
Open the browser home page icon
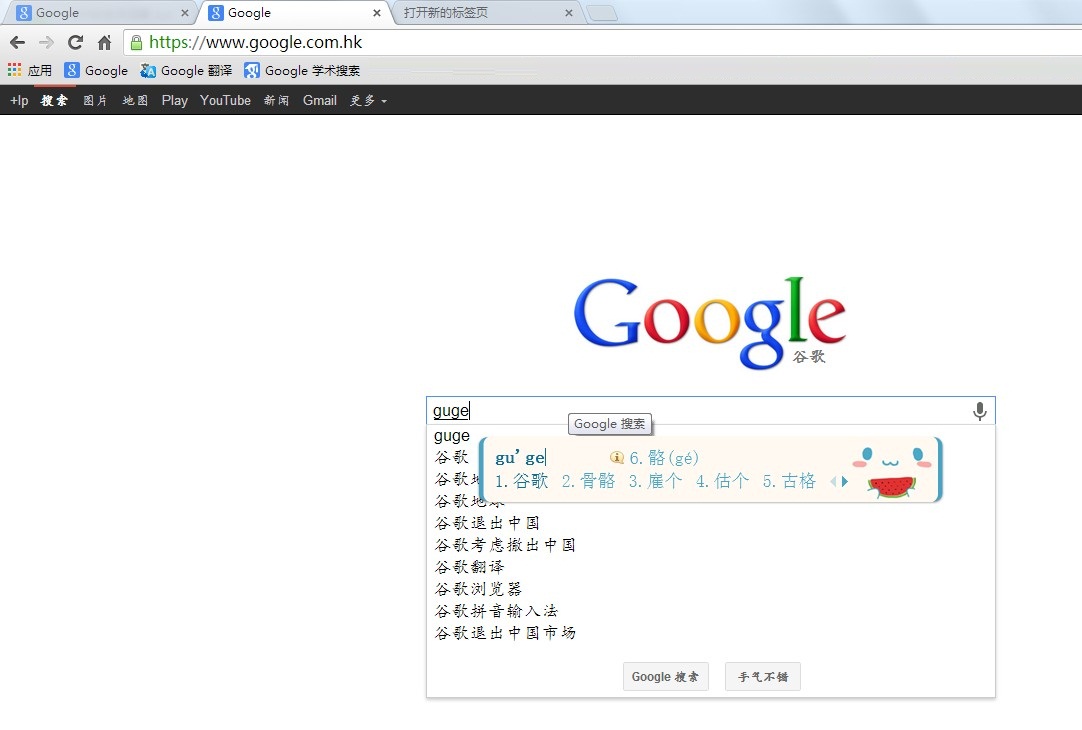coord(103,43)
